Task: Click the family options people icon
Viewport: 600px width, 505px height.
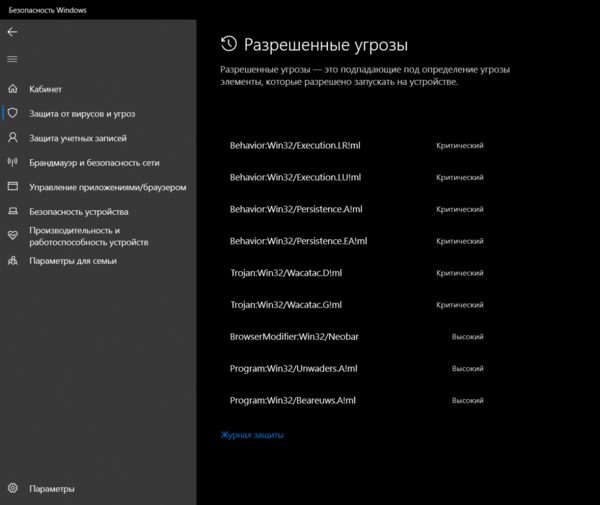Action: point(12,261)
